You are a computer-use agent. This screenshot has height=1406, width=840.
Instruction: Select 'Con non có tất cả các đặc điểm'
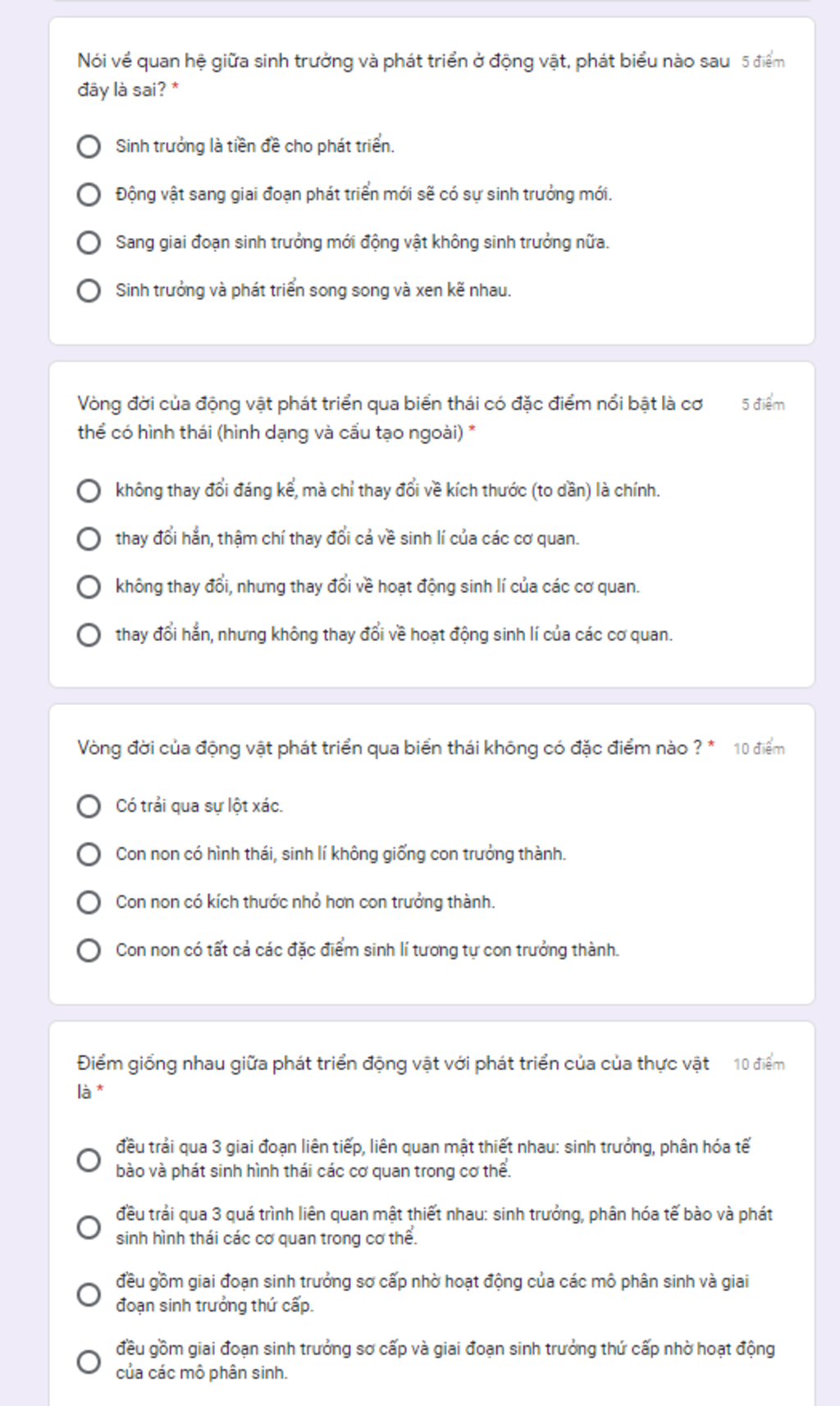(x=89, y=950)
